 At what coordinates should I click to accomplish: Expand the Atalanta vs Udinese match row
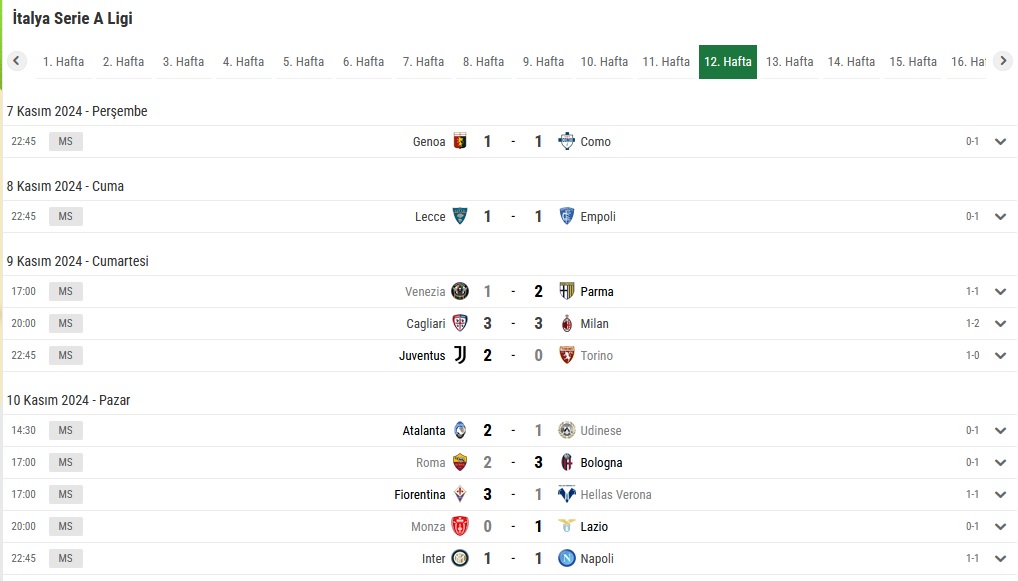[x=1000, y=430]
